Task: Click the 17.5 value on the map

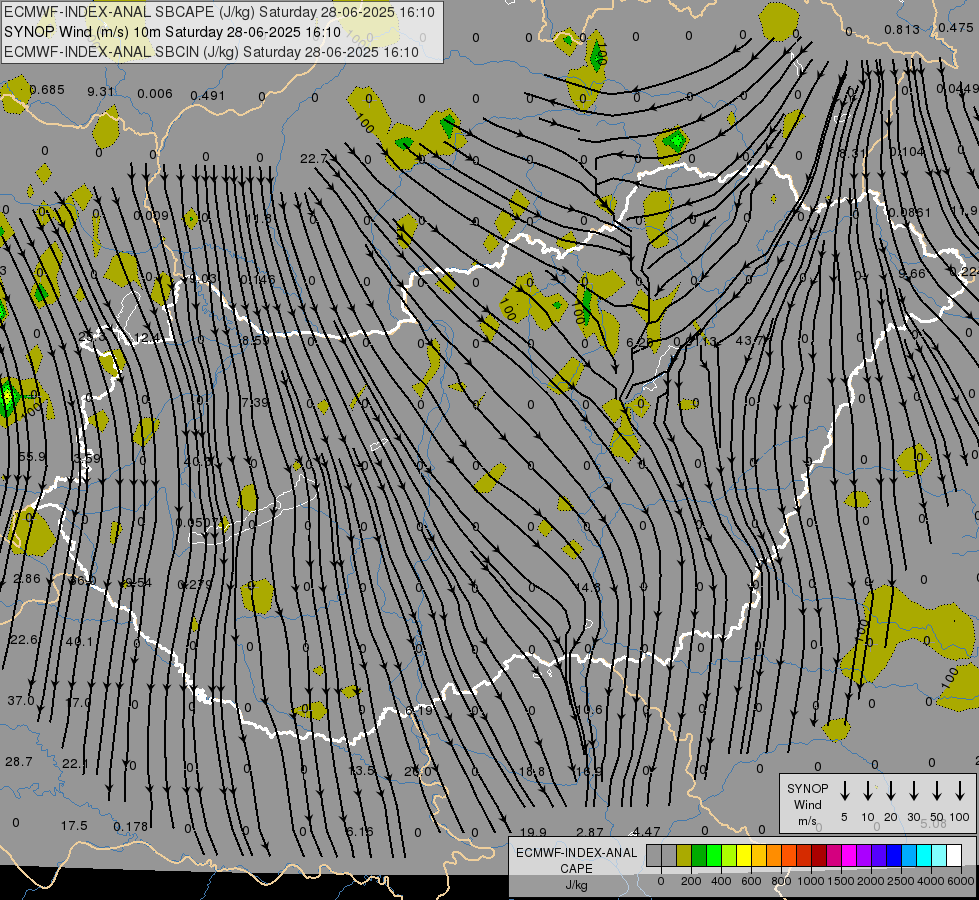Action: [x=74, y=826]
